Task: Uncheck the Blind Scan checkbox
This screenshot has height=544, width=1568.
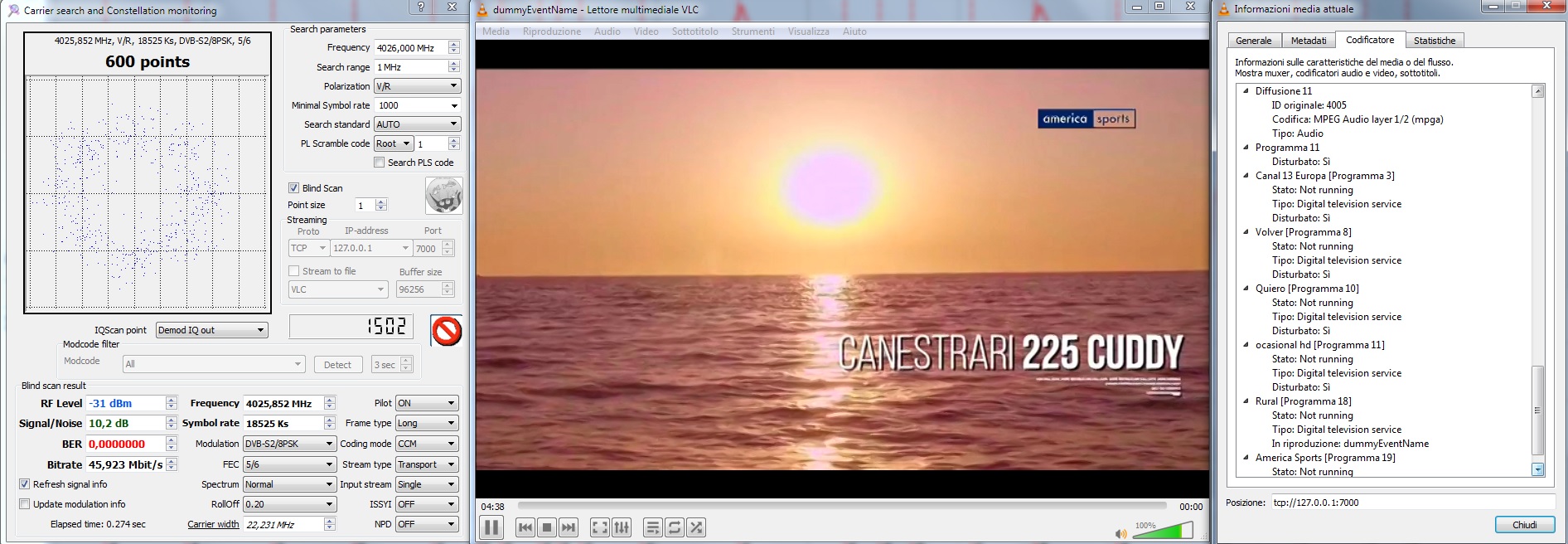Action: pyautogui.click(x=293, y=188)
